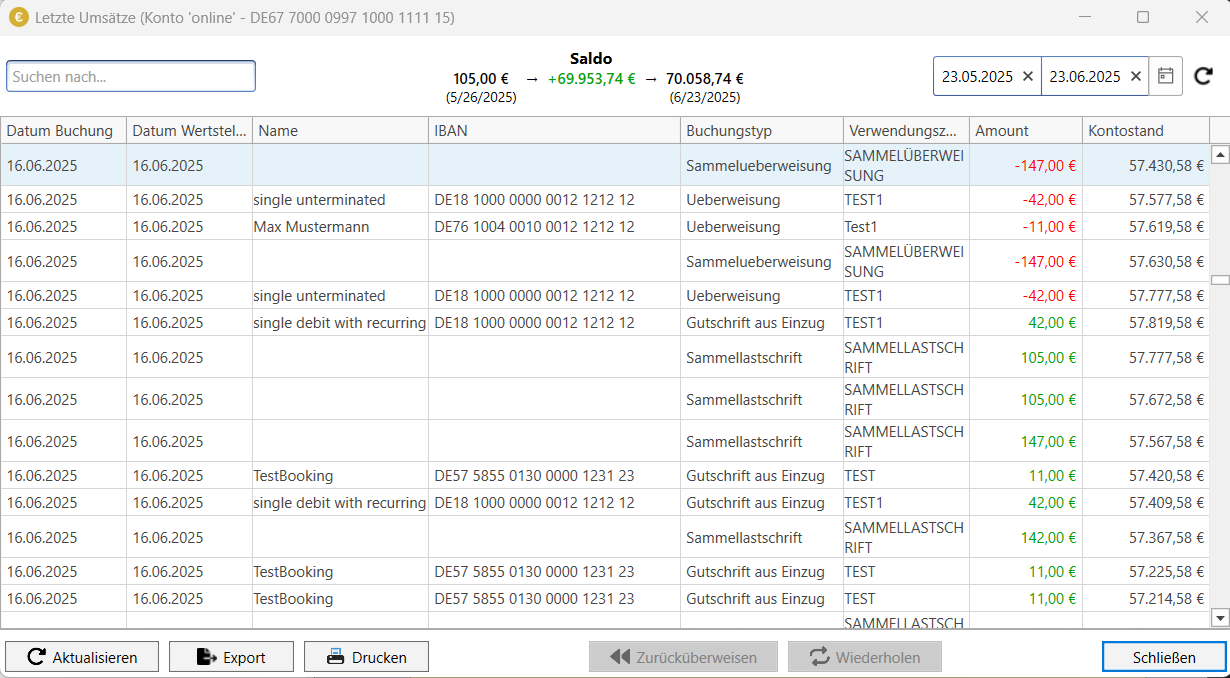This screenshot has height=678, width=1230.
Task: Click the scrollbar down arrow
Action: pyautogui.click(x=1220, y=618)
